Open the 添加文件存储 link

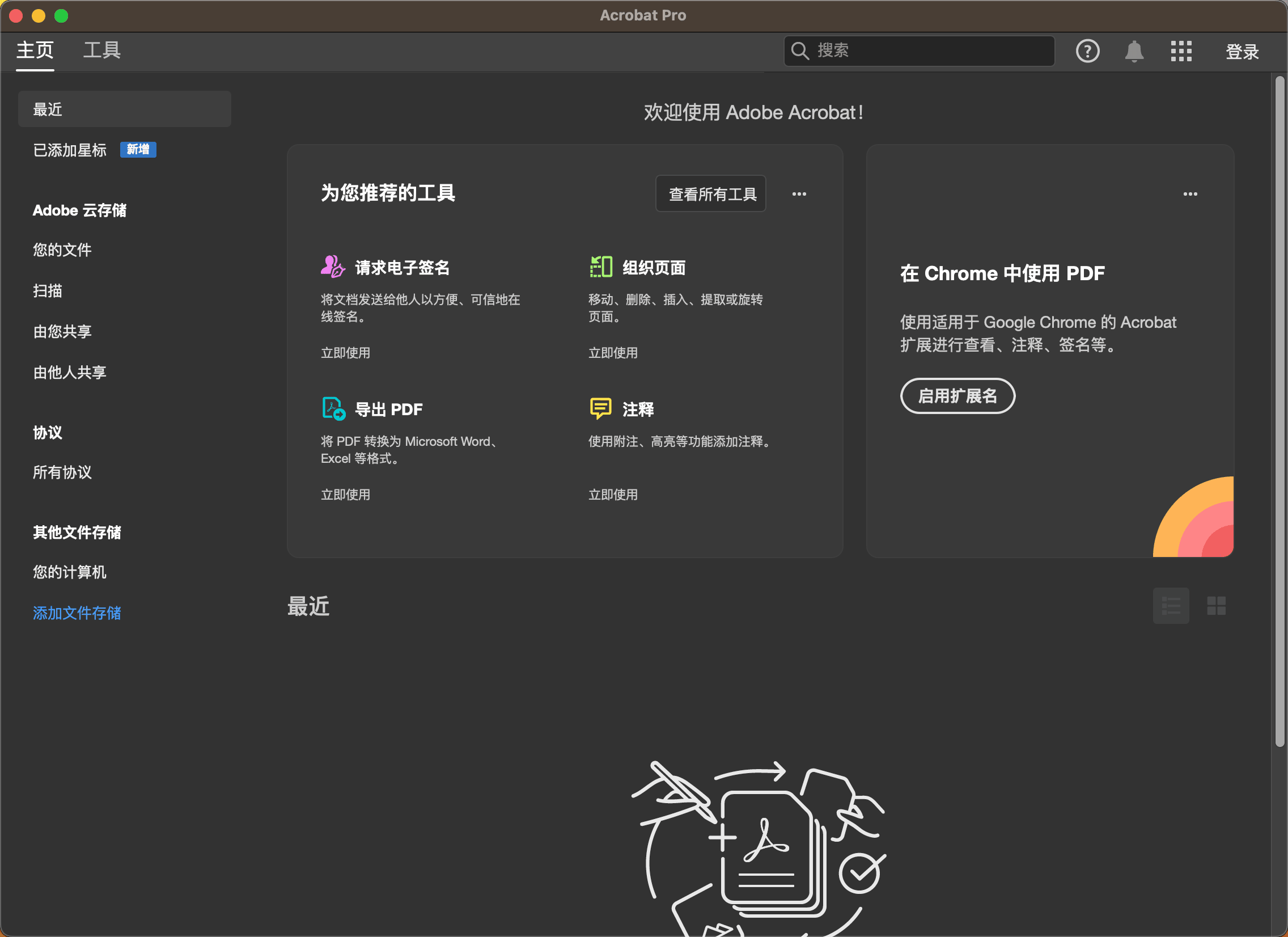coord(77,613)
